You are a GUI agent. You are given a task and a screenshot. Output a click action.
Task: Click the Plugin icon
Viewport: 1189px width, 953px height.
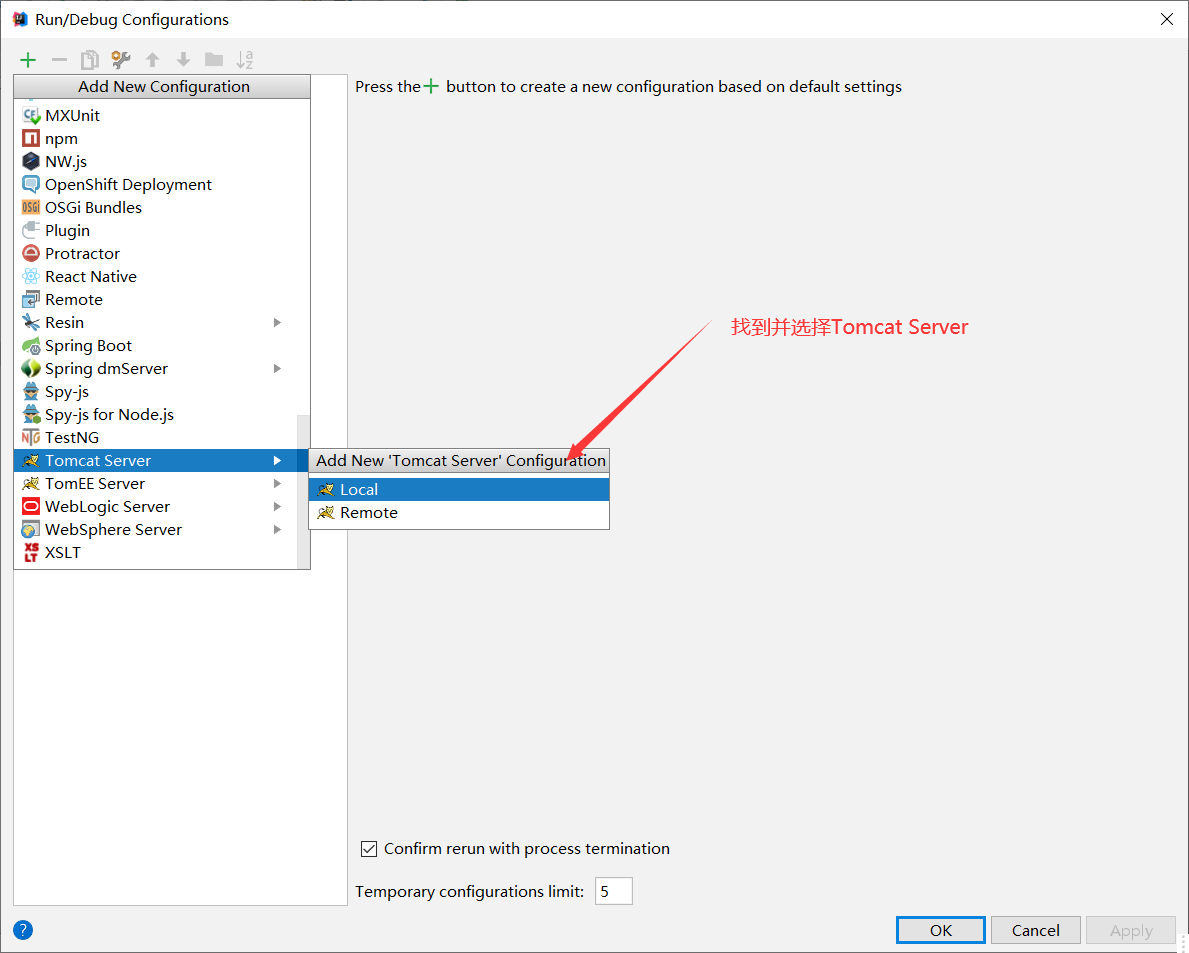pyautogui.click(x=31, y=230)
